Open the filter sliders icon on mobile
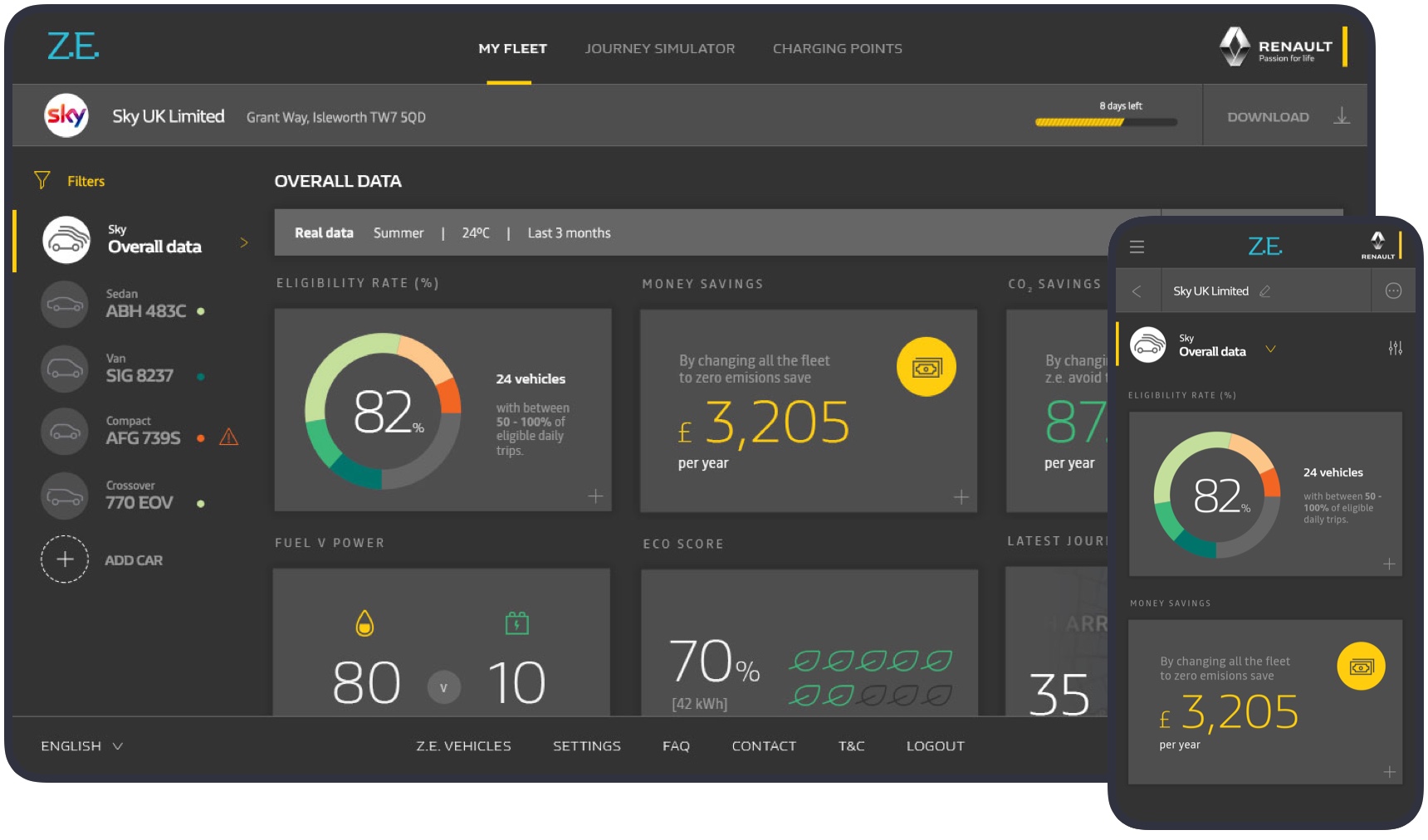Image resolution: width=1428 pixels, height=840 pixels. pos(1395,348)
